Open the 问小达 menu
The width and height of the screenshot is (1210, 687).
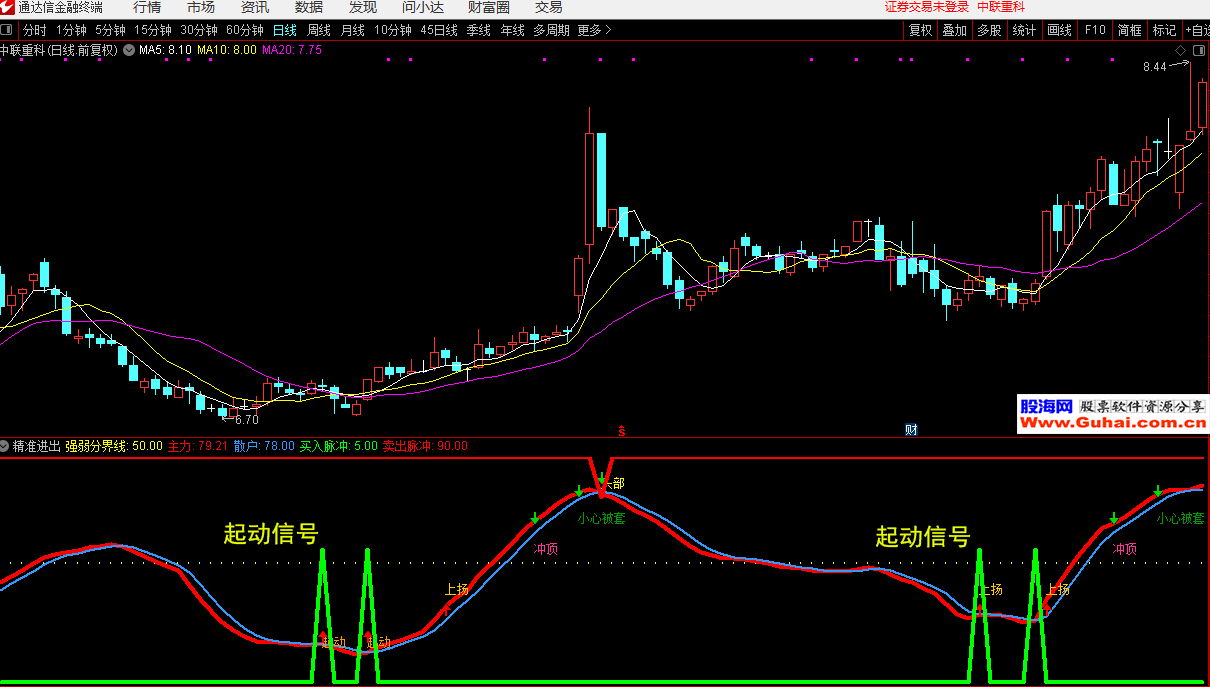(423, 7)
